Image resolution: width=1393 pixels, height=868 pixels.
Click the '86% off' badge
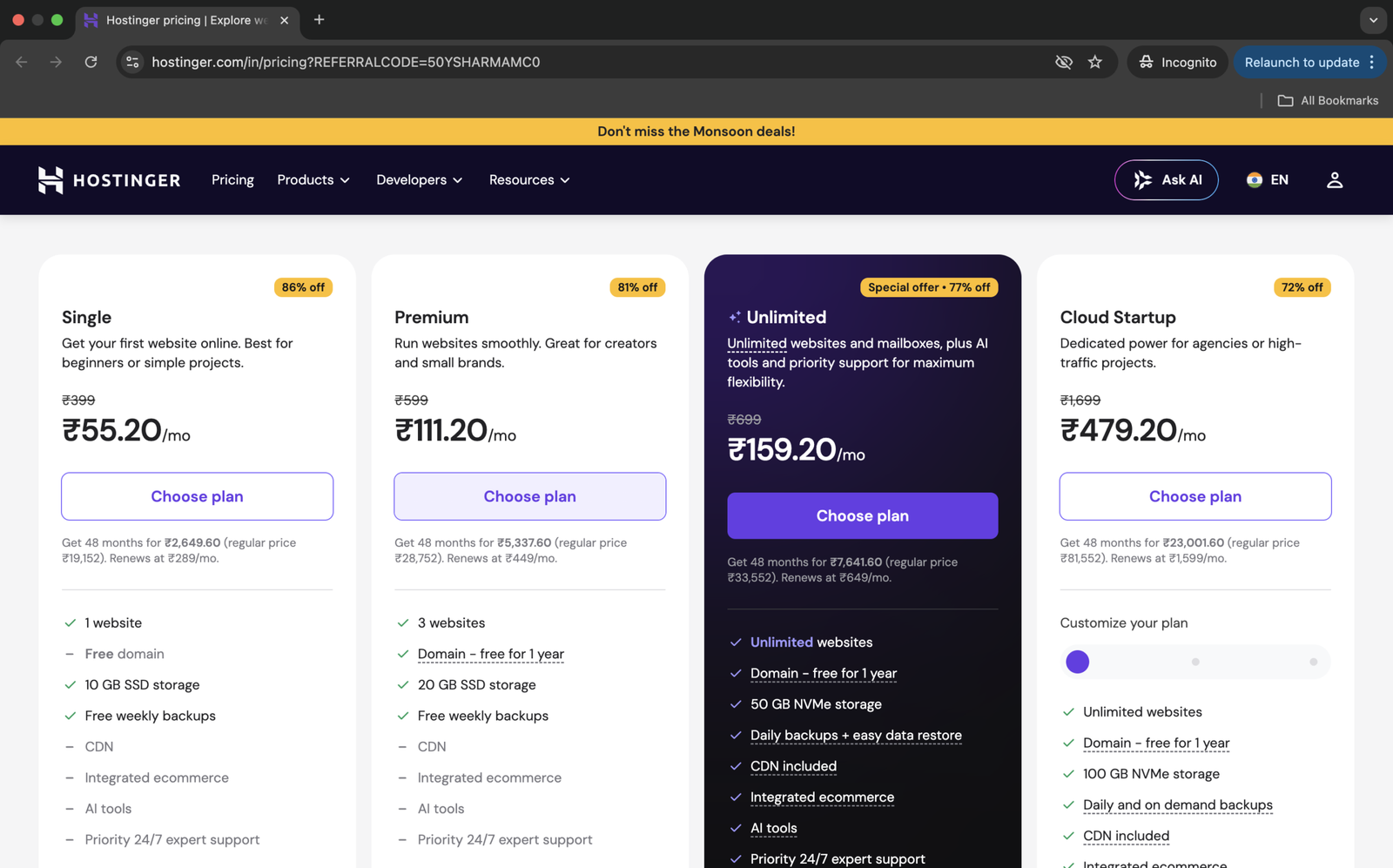coord(303,287)
